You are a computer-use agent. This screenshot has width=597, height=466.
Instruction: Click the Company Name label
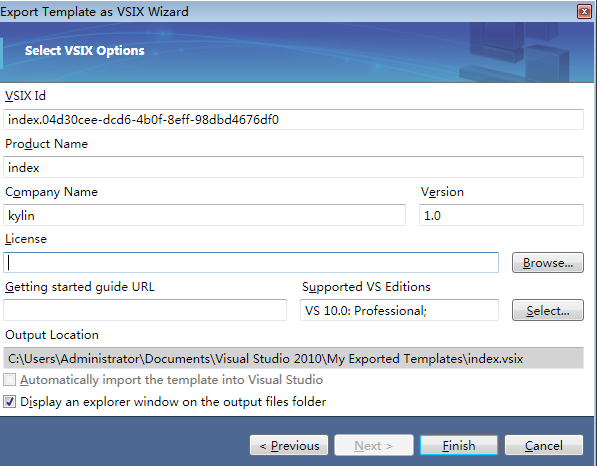[51, 192]
